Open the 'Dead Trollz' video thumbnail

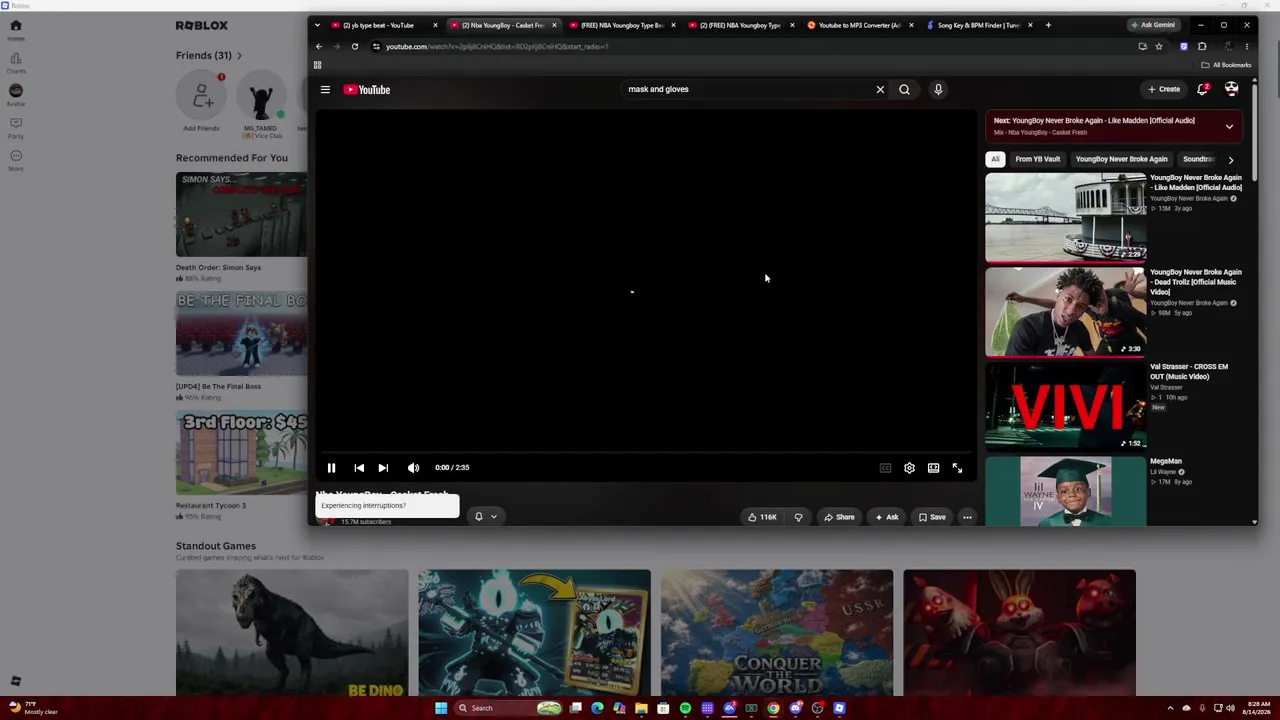pyautogui.click(x=1066, y=312)
